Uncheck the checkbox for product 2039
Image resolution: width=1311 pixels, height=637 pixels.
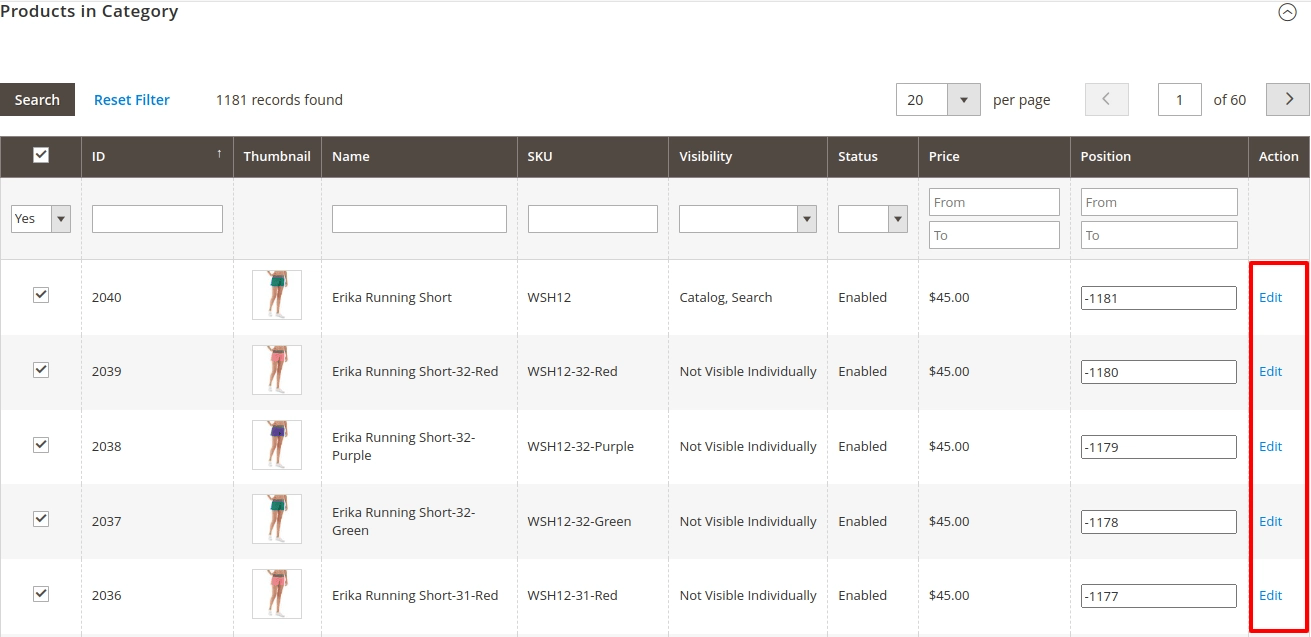[41, 370]
